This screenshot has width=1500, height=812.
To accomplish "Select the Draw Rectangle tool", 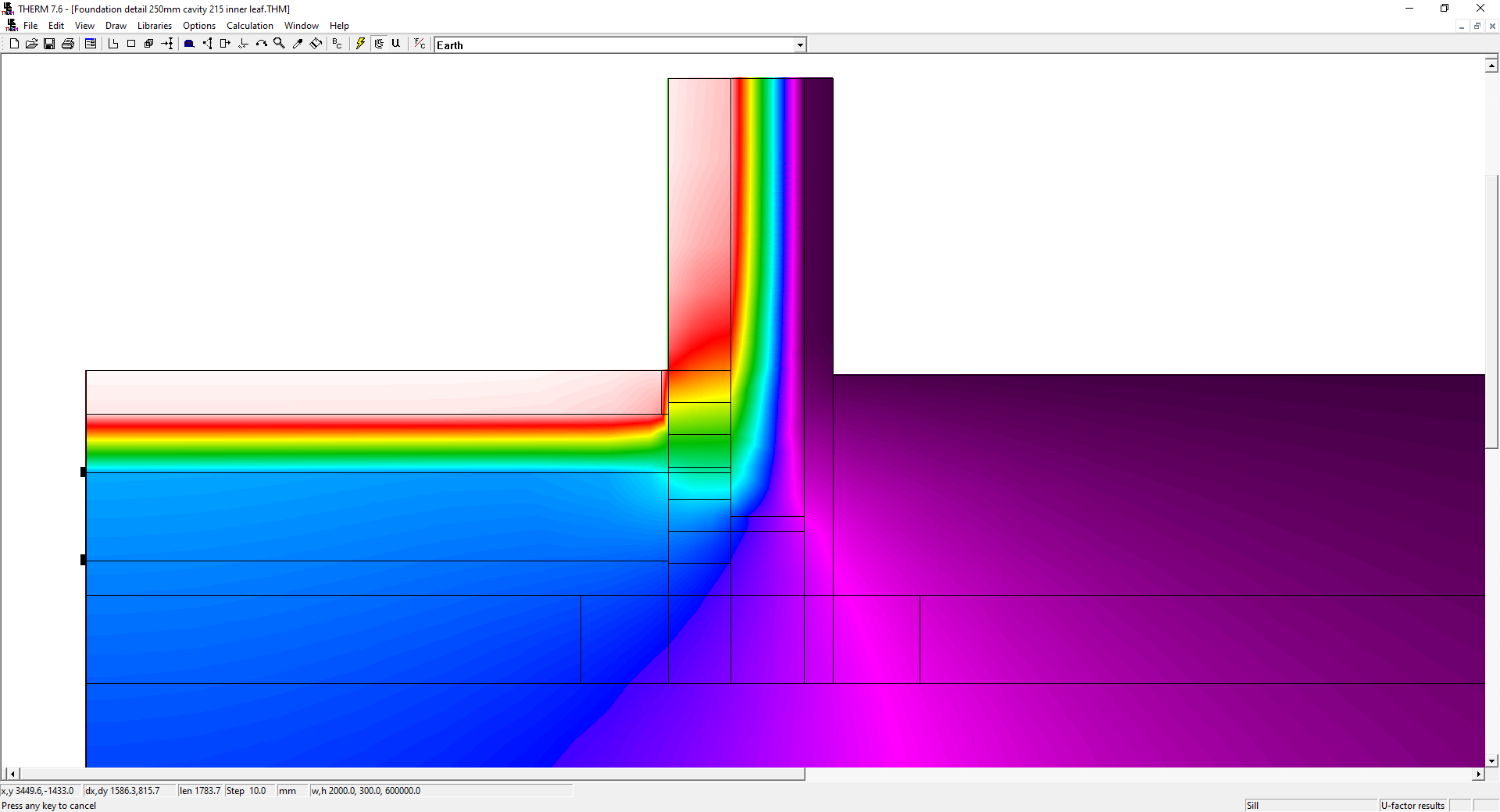I will 131,44.
